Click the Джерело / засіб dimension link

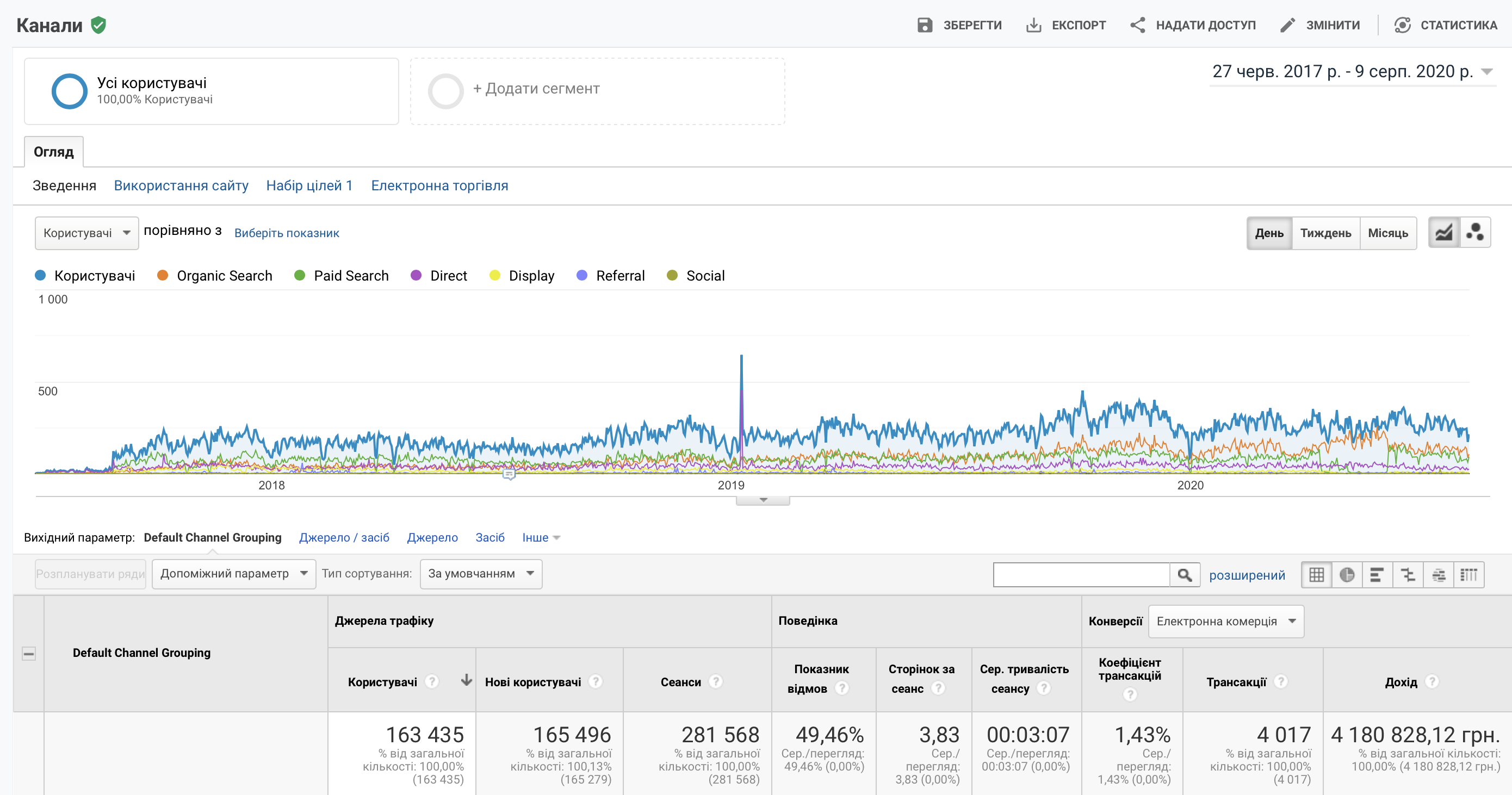point(344,537)
